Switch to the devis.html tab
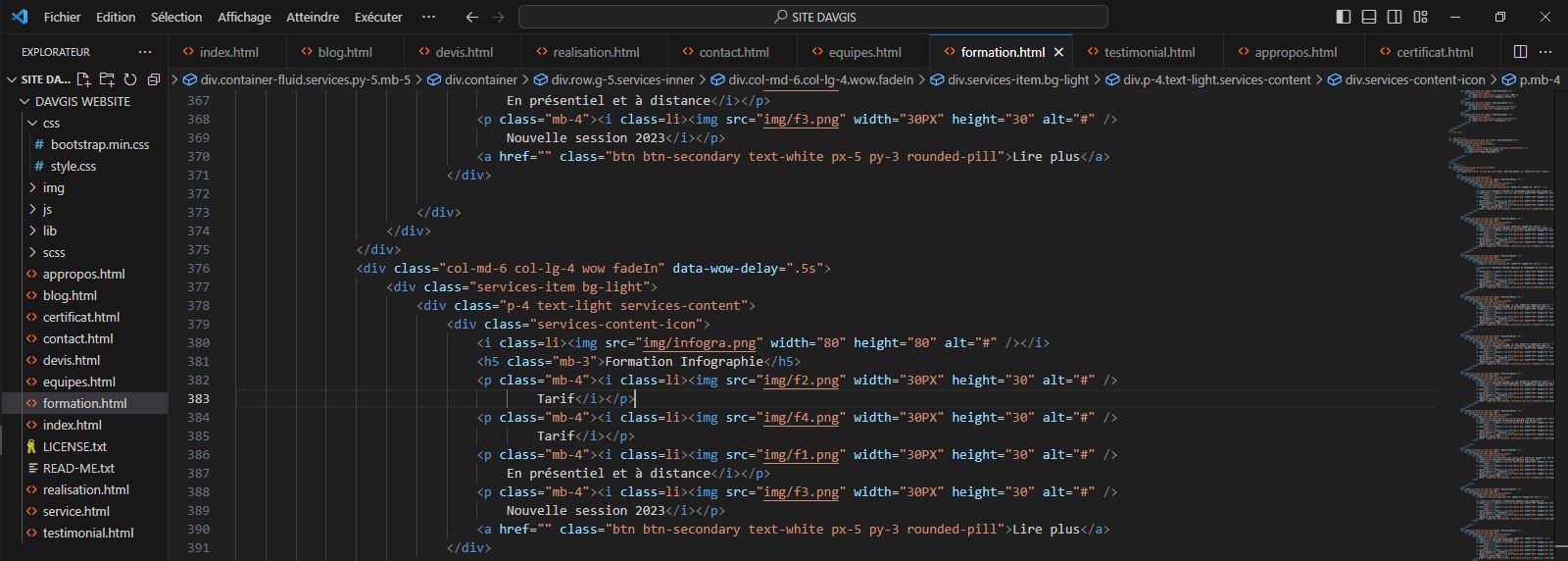 click(463, 52)
